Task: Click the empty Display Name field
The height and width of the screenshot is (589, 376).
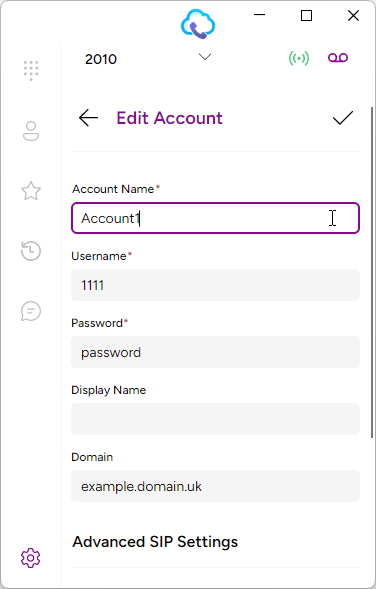Action: (216, 419)
